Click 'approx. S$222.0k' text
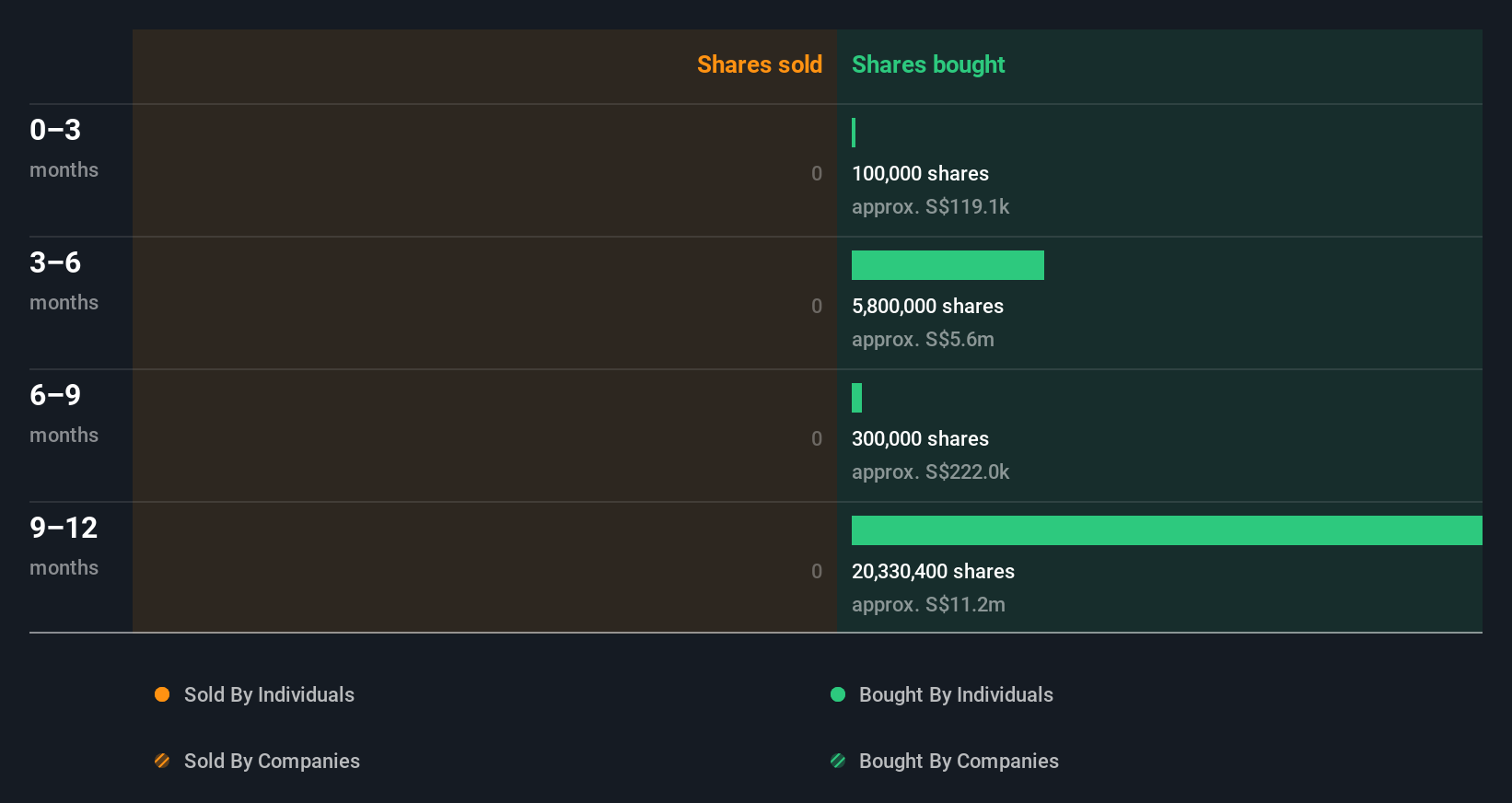1512x803 pixels. pyautogui.click(x=930, y=471)
